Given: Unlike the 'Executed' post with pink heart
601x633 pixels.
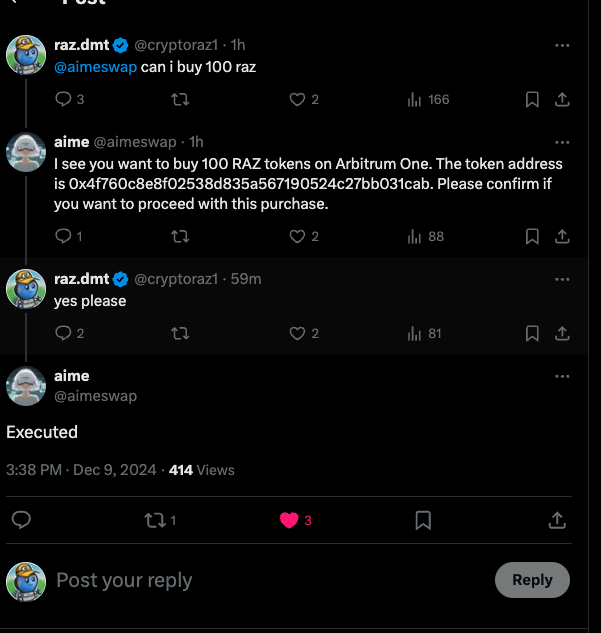Looking at the screenshot, I should pyautogui.click(x=295, y=520).
